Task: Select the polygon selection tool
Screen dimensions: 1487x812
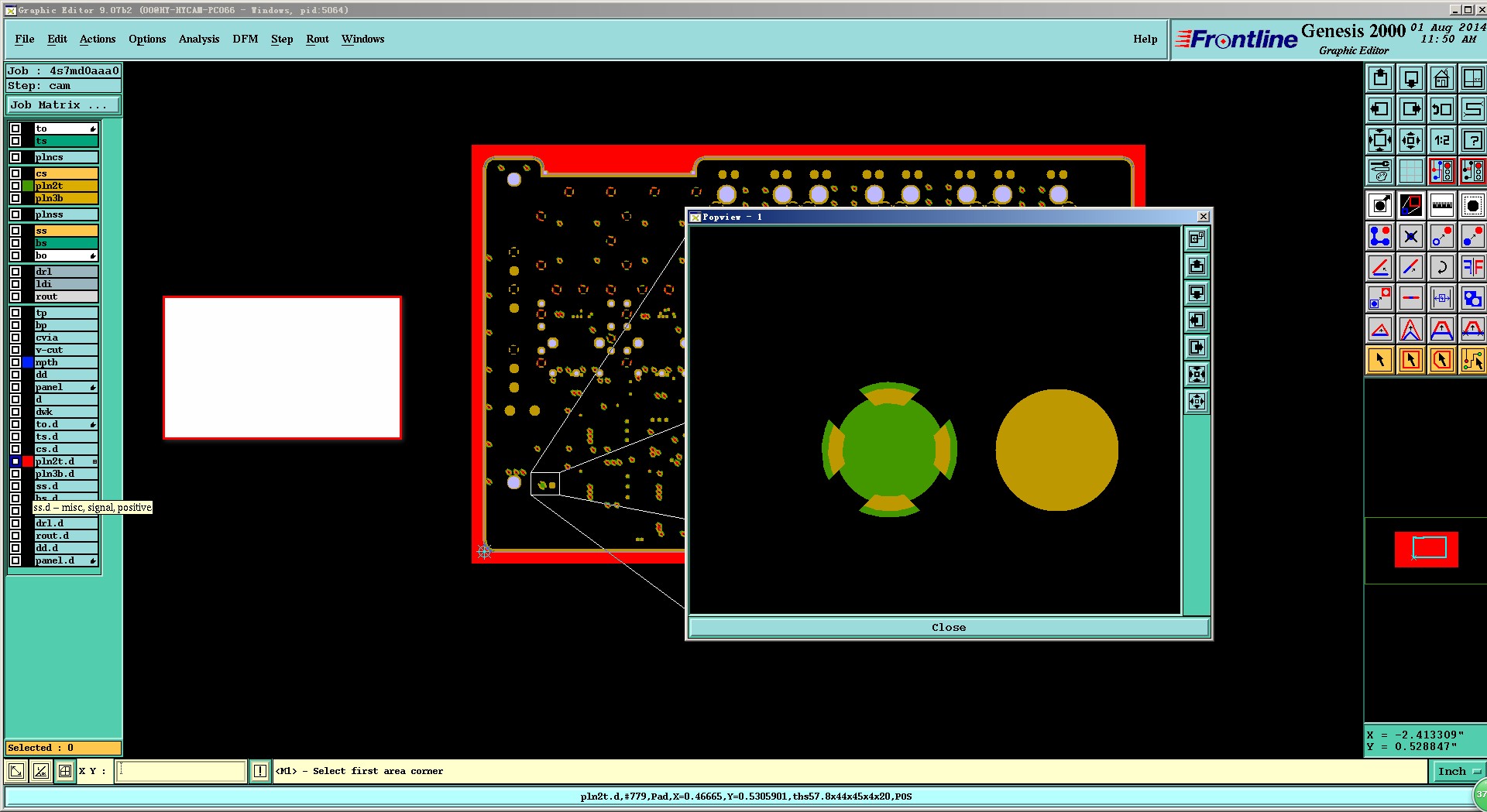Action: 1442,360
